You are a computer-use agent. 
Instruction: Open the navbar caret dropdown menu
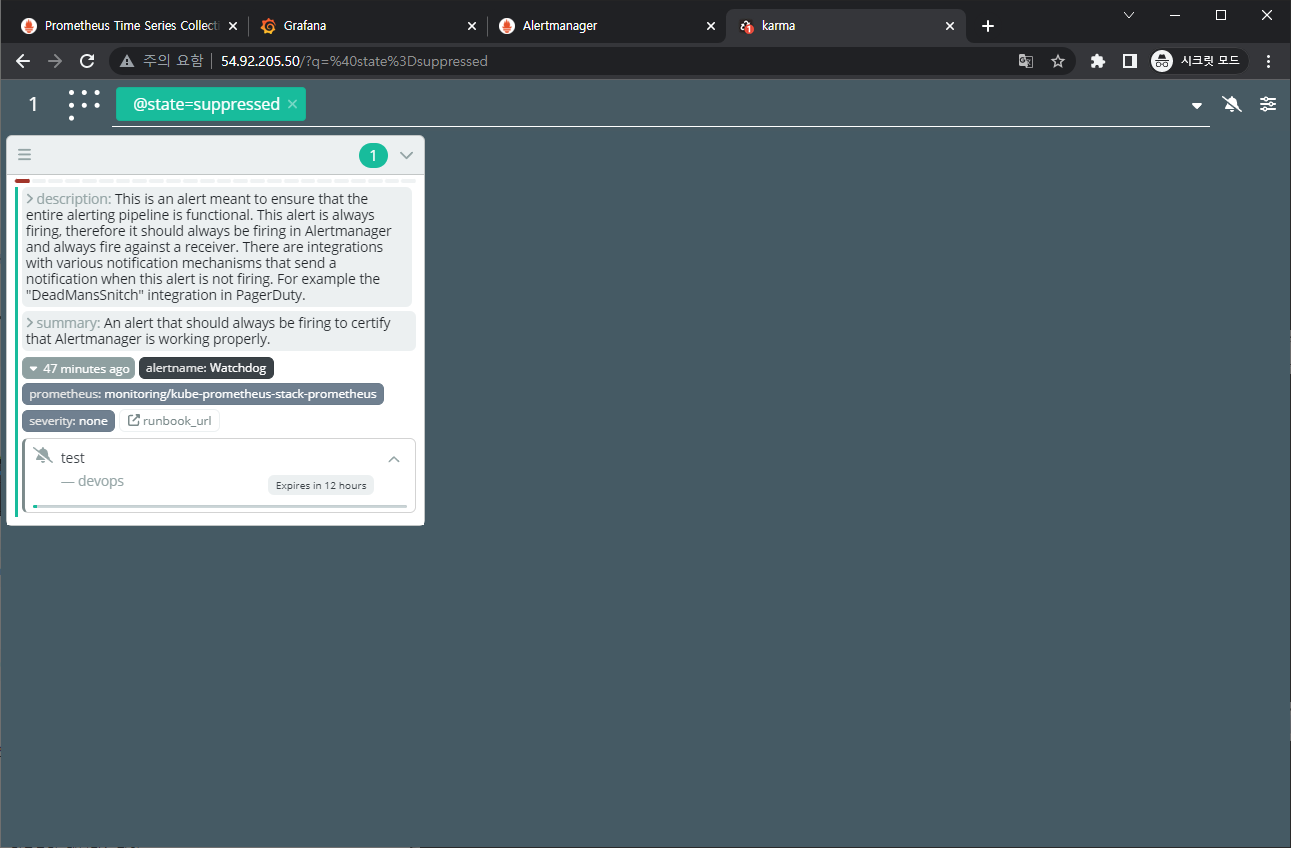click(x=1197, y=106)
